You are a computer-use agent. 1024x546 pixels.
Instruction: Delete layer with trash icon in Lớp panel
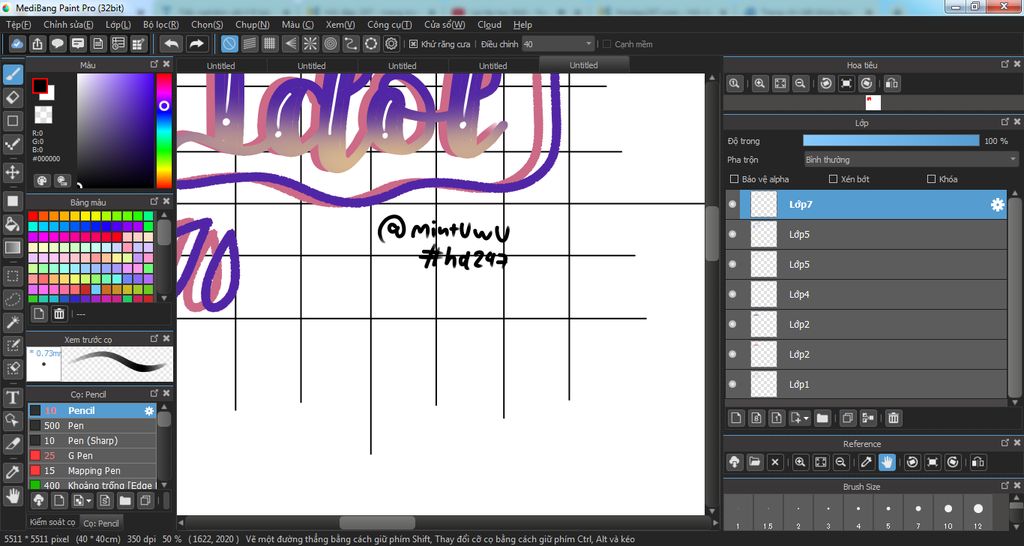point(893,418)
